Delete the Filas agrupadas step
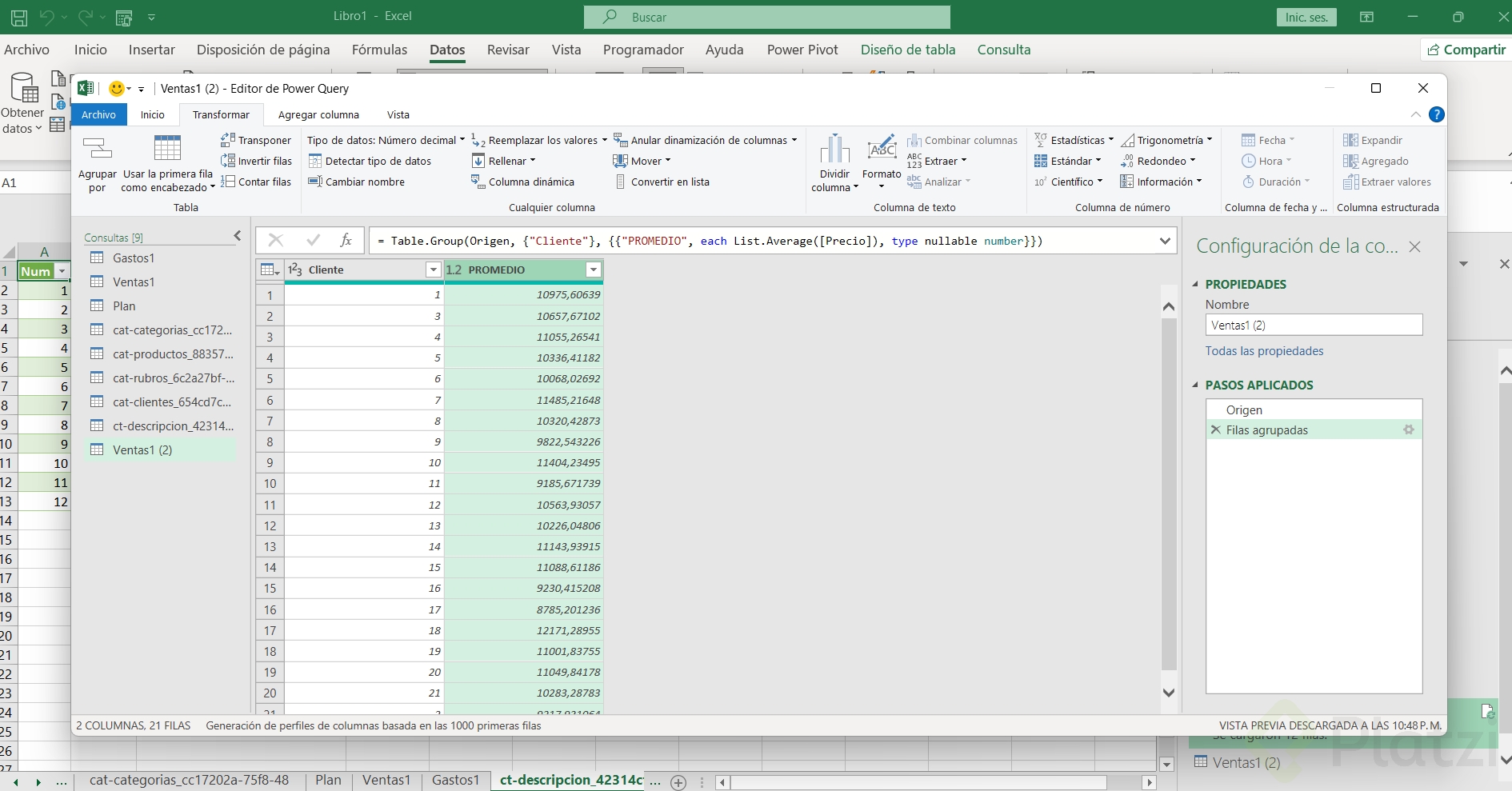This screenshot has width=1512, height=791. (x=1215, y=430)
